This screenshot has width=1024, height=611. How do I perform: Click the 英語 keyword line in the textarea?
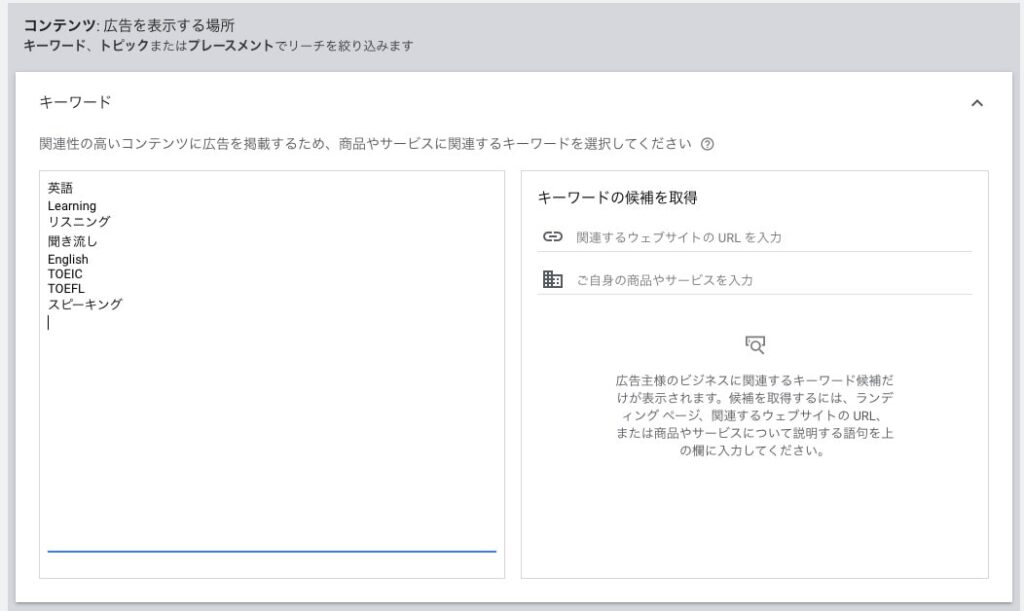(x=61, y=188)
